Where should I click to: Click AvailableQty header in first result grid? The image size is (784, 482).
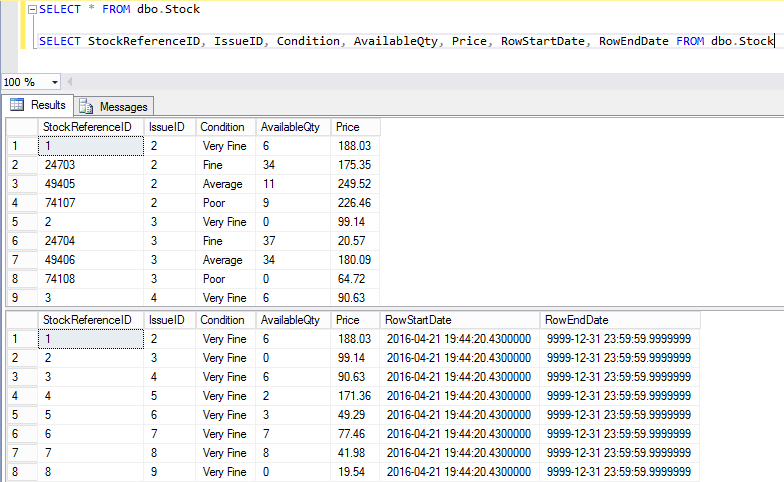pyautogui.click(x=294, y=127)
